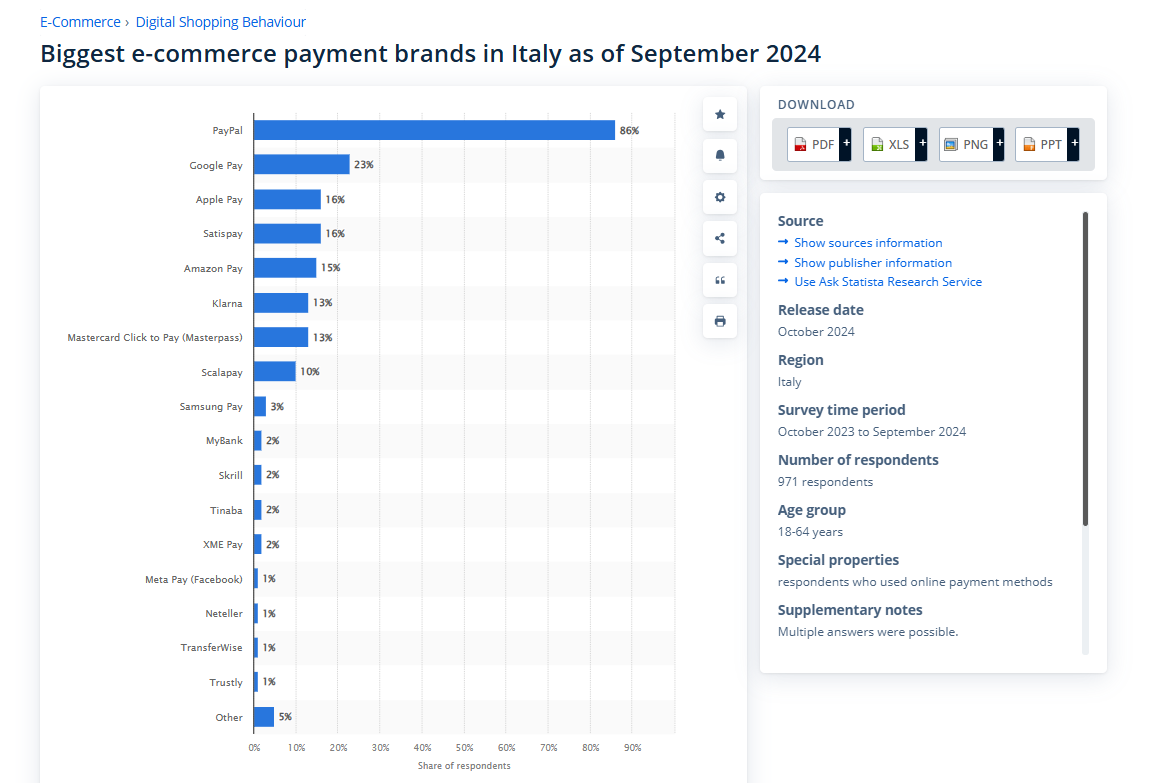
Task: Click the info panel vertical scrollbar
Action: pos(1085,368)
